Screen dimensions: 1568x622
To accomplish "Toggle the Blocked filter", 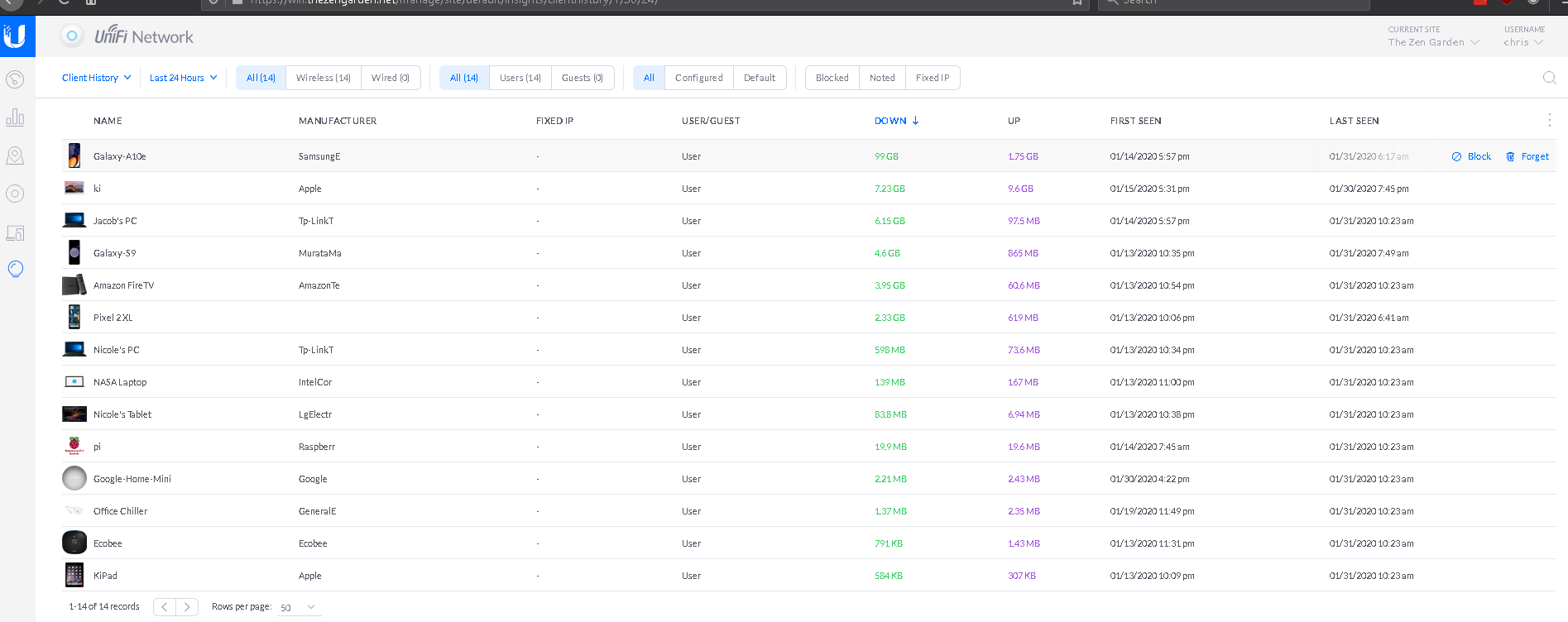I will pyautogui.click(x=832, y=78).
